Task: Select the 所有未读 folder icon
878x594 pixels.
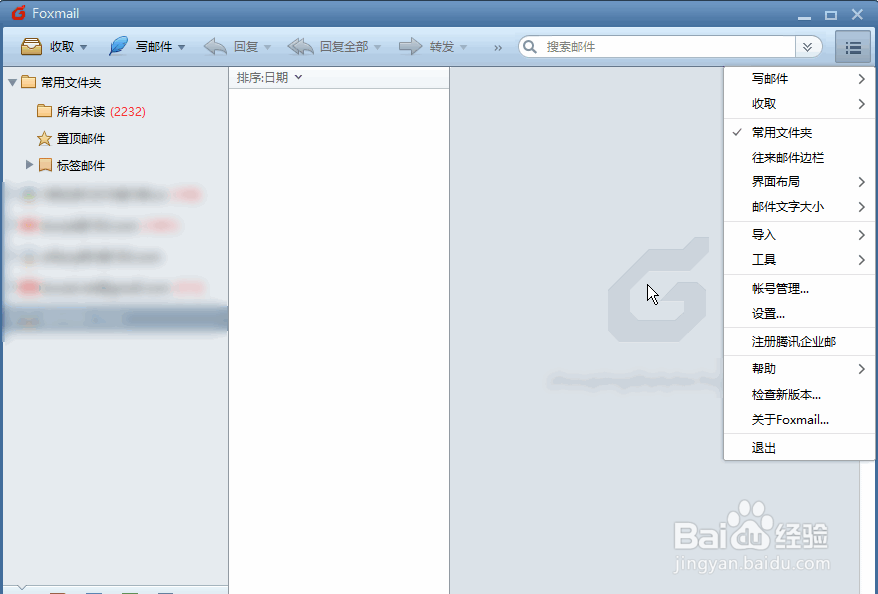Action: (x=44, y=111)
